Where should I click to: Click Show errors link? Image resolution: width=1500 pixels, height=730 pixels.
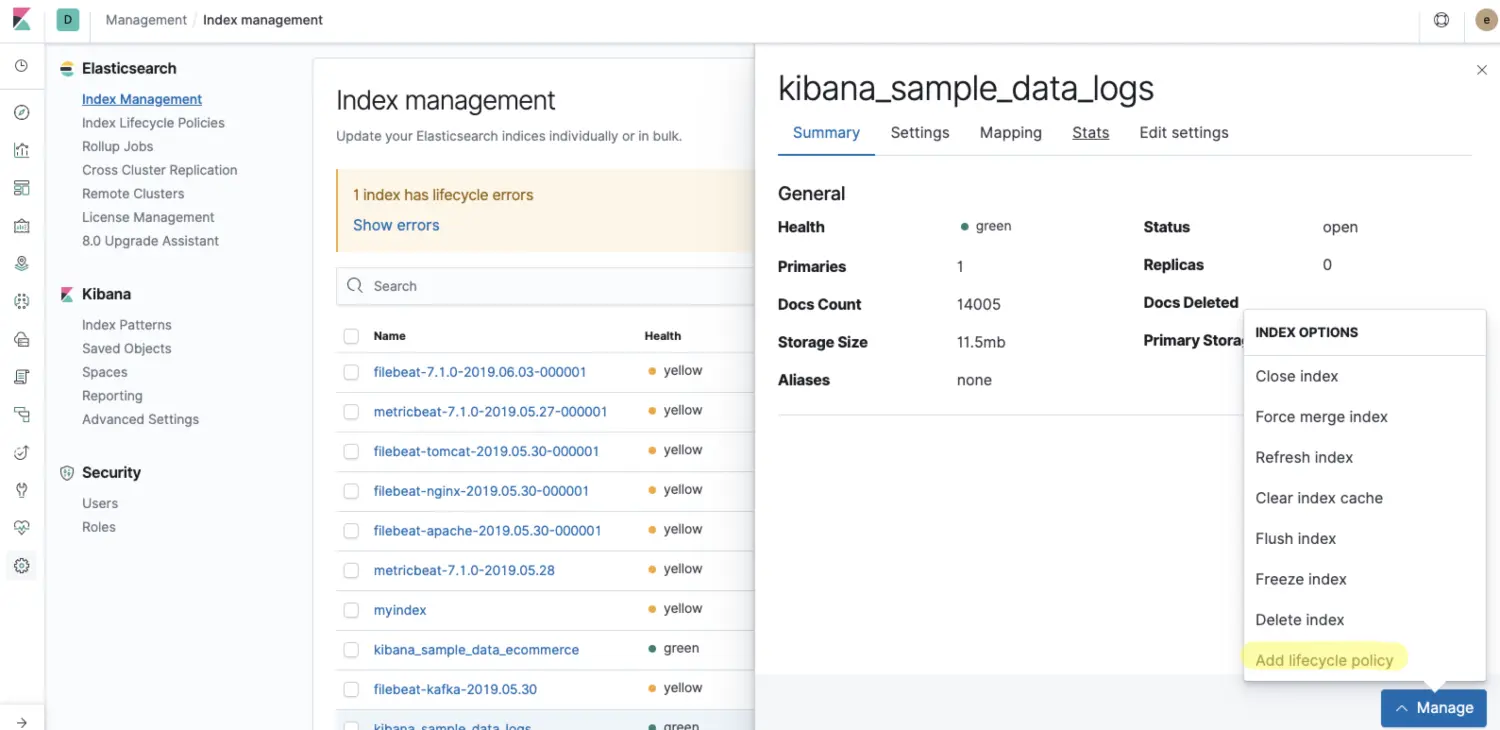(396, 225)
